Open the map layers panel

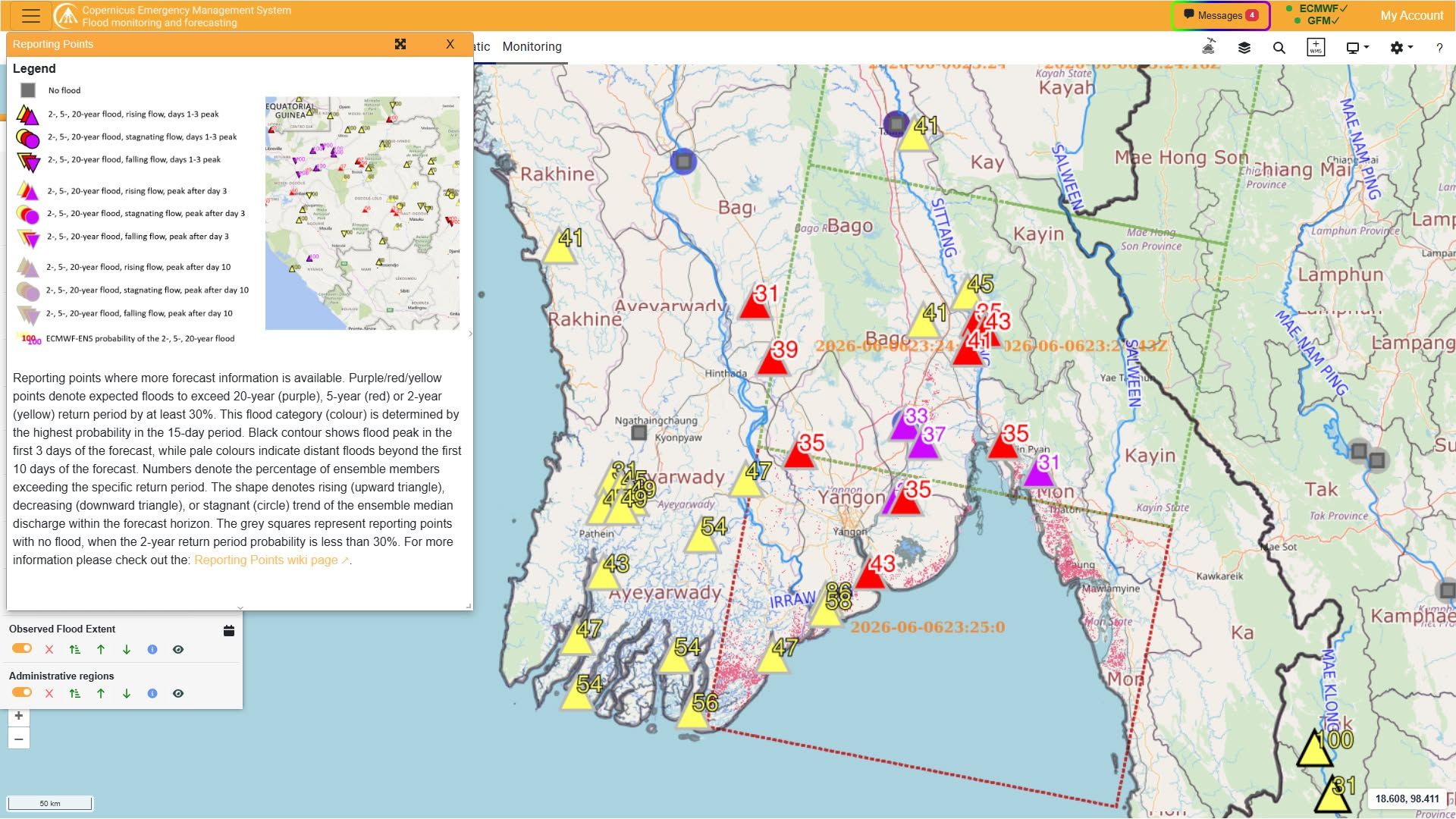1244,47
